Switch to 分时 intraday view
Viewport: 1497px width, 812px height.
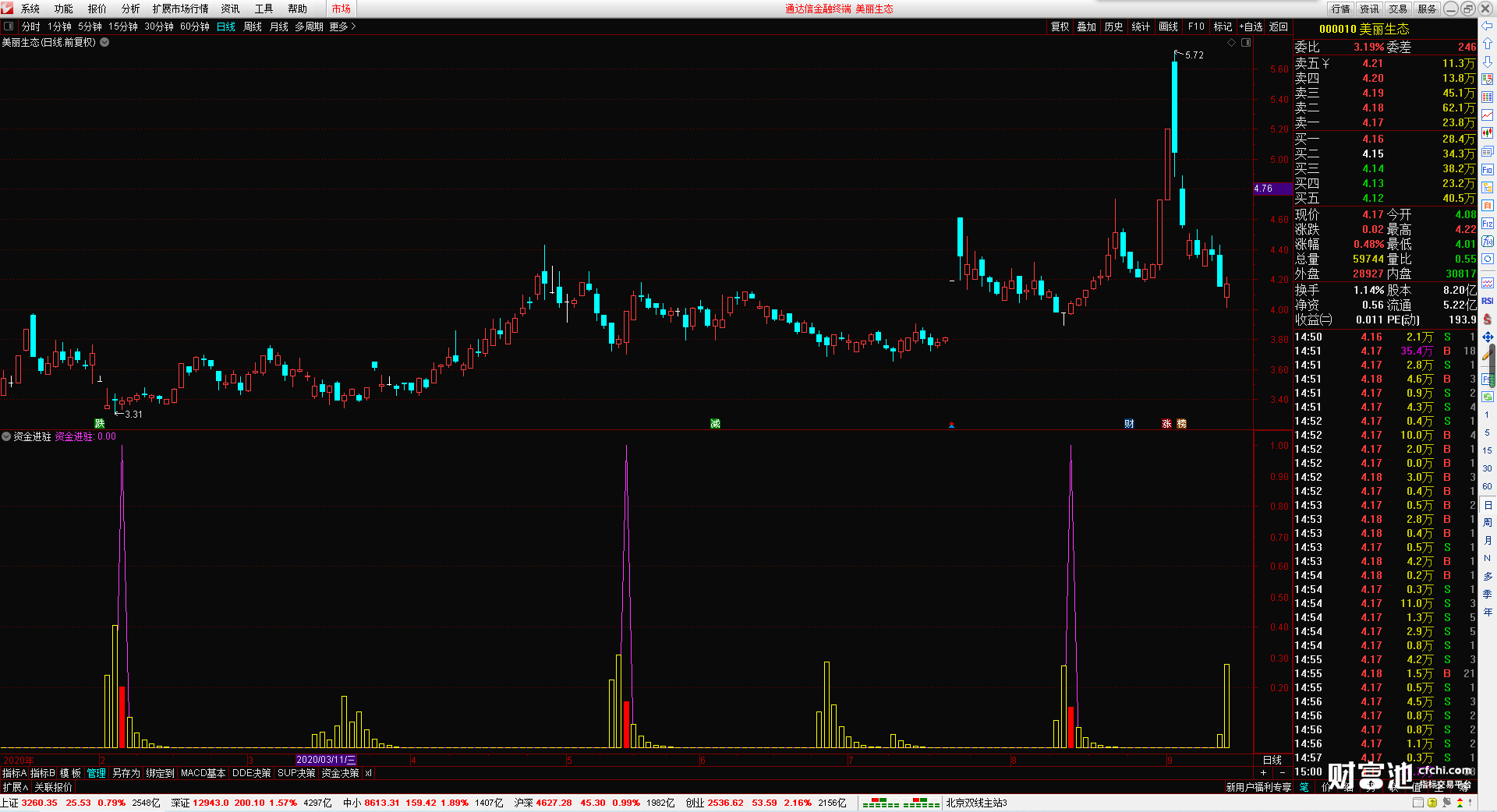pos(31,26)
